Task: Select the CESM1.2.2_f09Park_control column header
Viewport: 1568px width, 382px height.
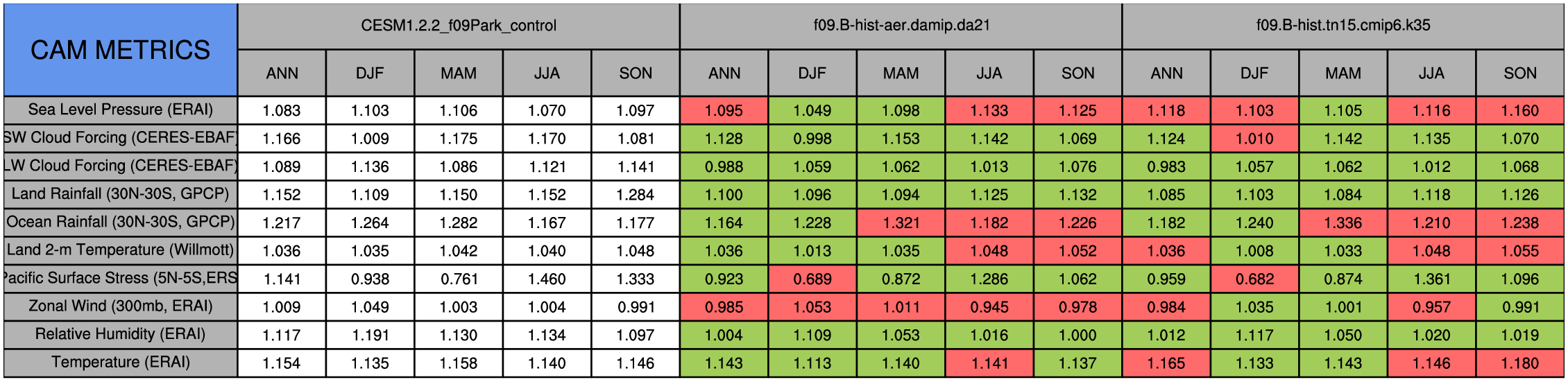Action: [459, 26]
